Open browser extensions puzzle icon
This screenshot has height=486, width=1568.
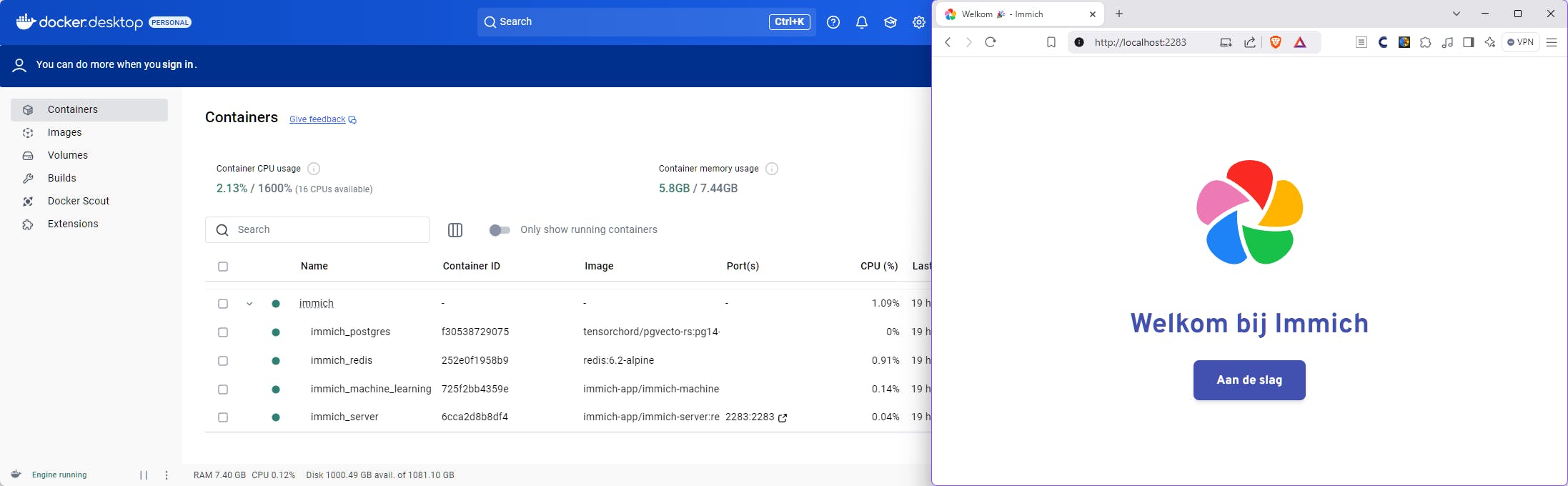(x=1425, y=43)
